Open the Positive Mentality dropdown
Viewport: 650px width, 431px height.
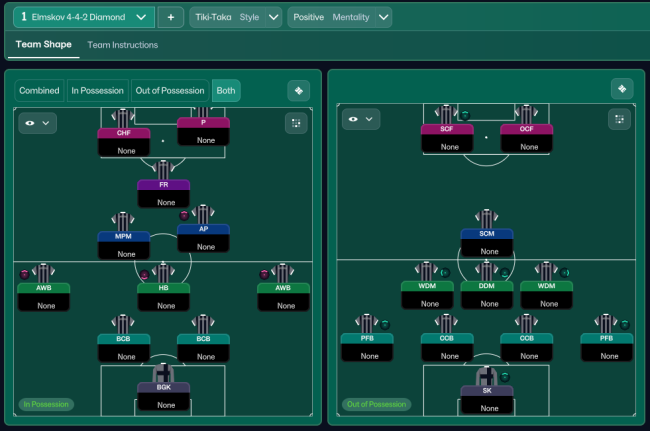click(x=337, y=17)
